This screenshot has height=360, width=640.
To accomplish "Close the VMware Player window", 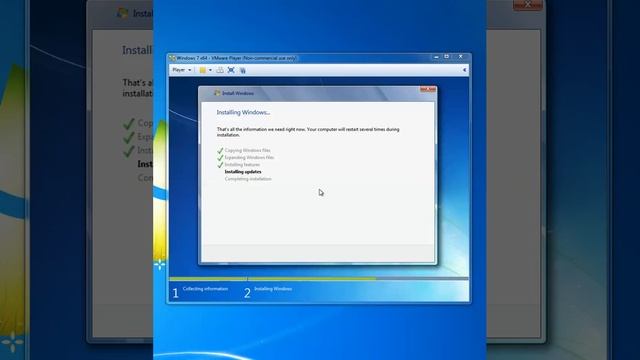I will coord(460,57).
